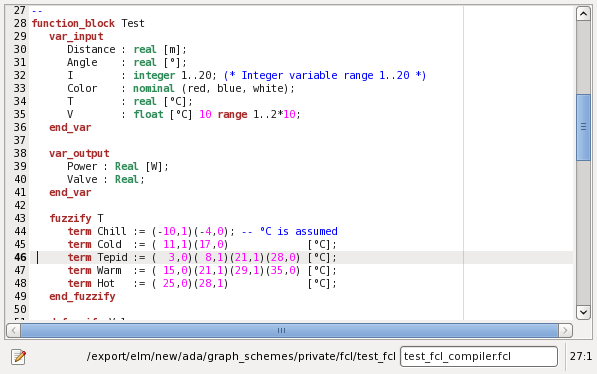The width and height of the screenshot is (597, 374).
Task: Click line number 28 in the gutter
Action: pyautogui.click(x=20, y=23)
